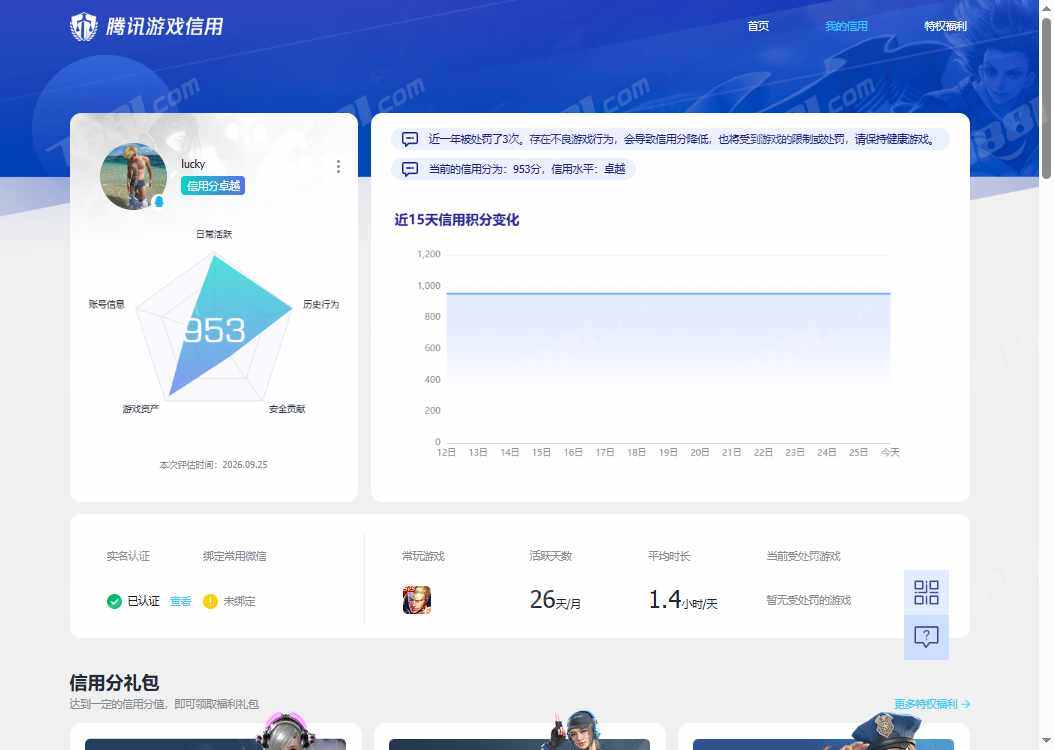Open the 我的信用 navigation tab
Screen dimensions: 1054x750
[x=846, y=26]
